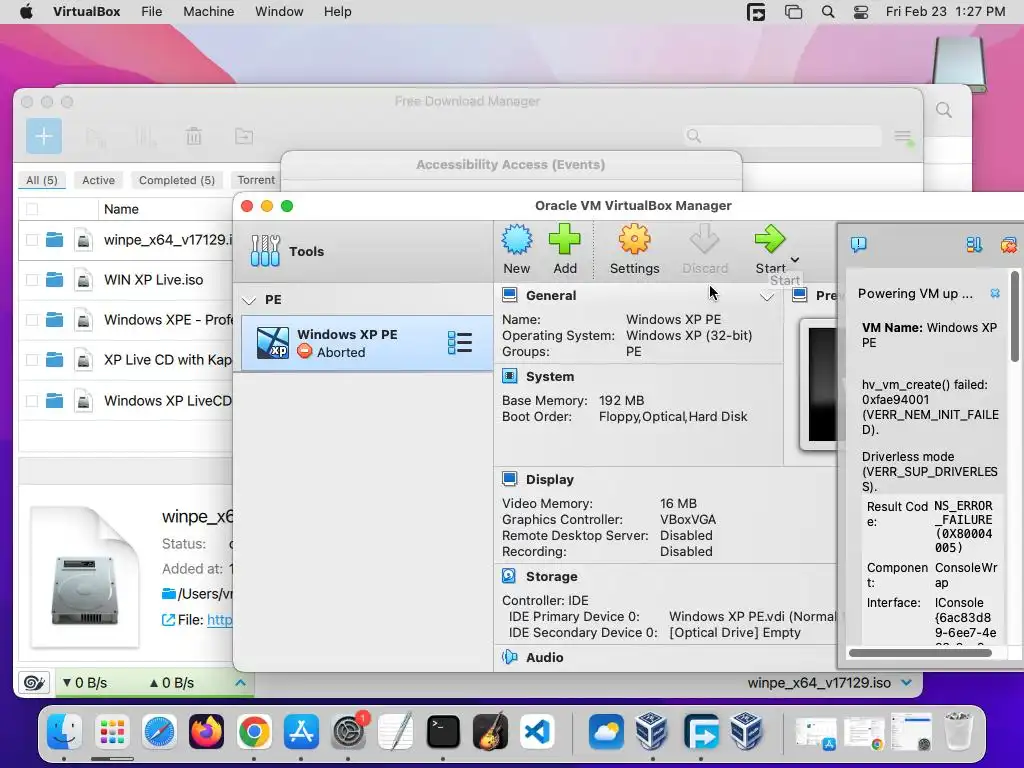This screenshot has height=768, width=1024.
Task: Open the Help menu
Action: [338, 12]
